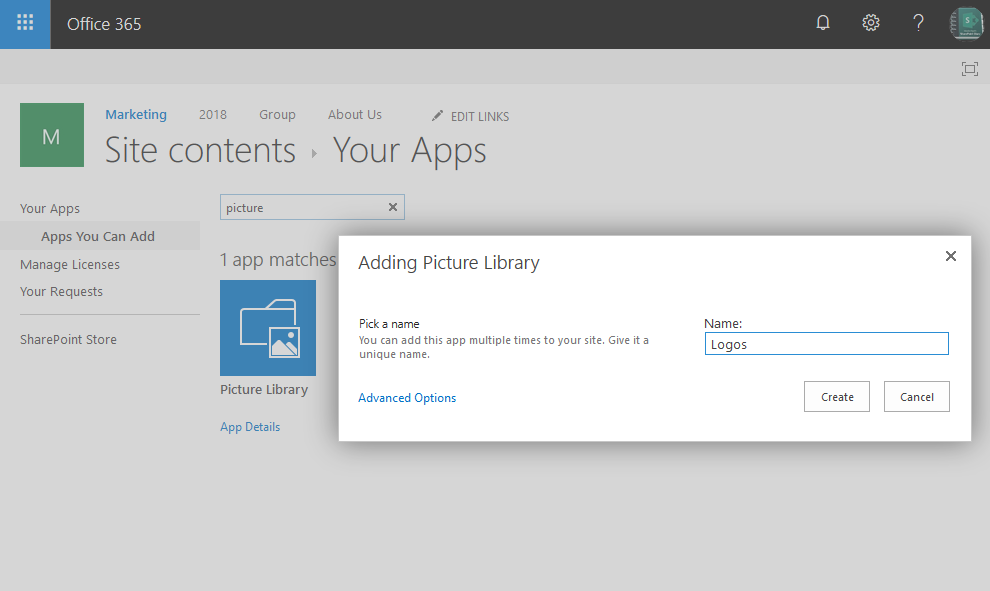Cancel adding the picture library
Image resolution: width=990 pixels, height=591 pixels.
pos(916,396)
